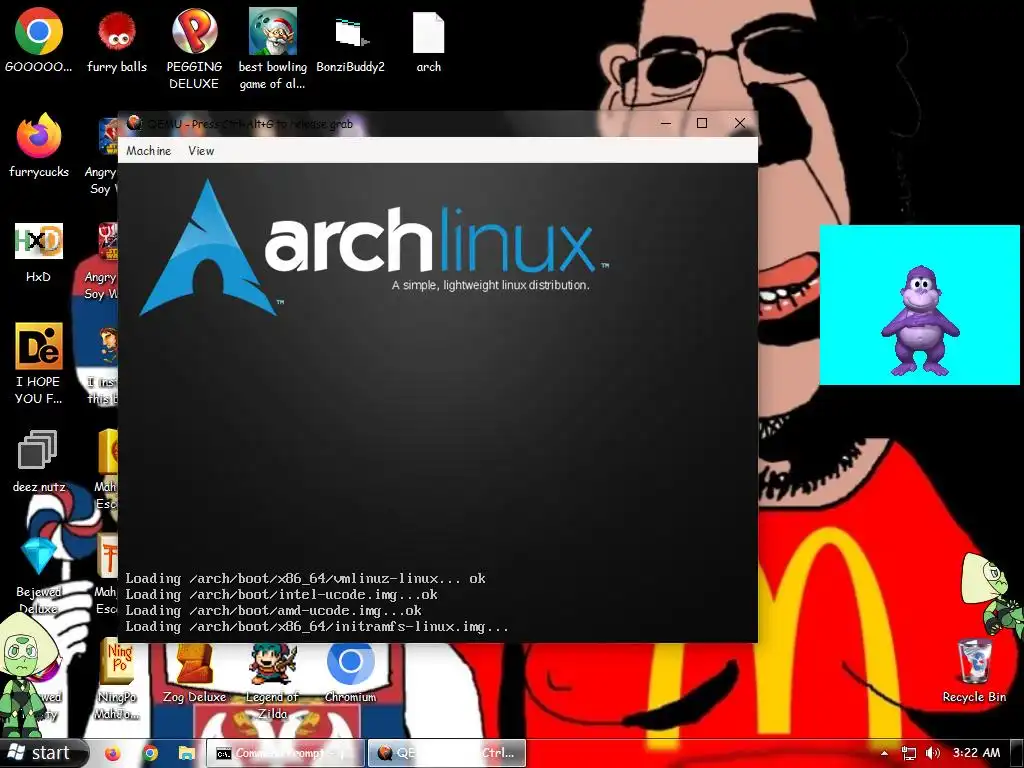Click the vmlinuz-linux loading line
Screen dimensions: 1024x768
306,579
